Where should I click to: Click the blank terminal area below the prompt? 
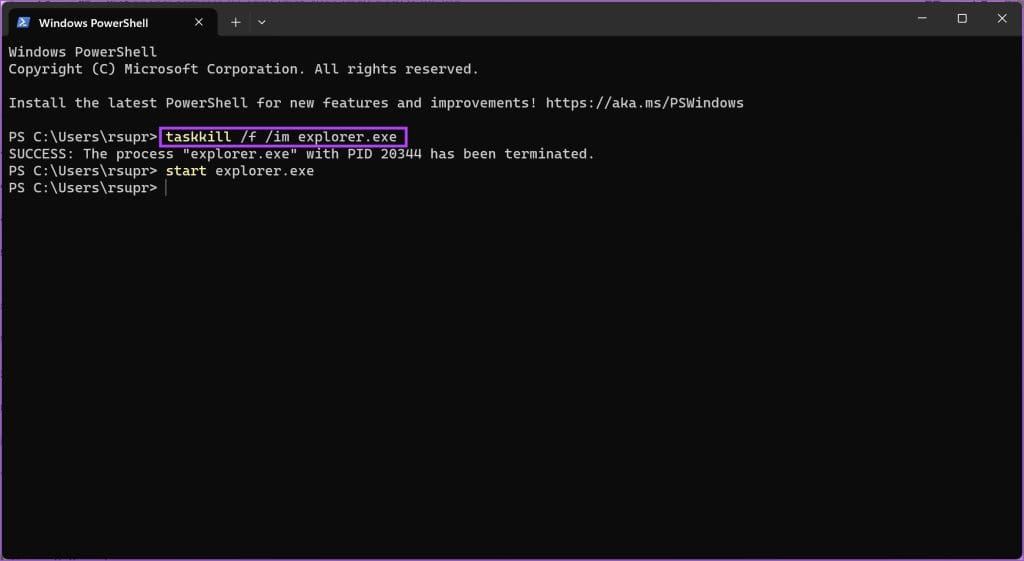pyautogui.click(x=500, y=380)
